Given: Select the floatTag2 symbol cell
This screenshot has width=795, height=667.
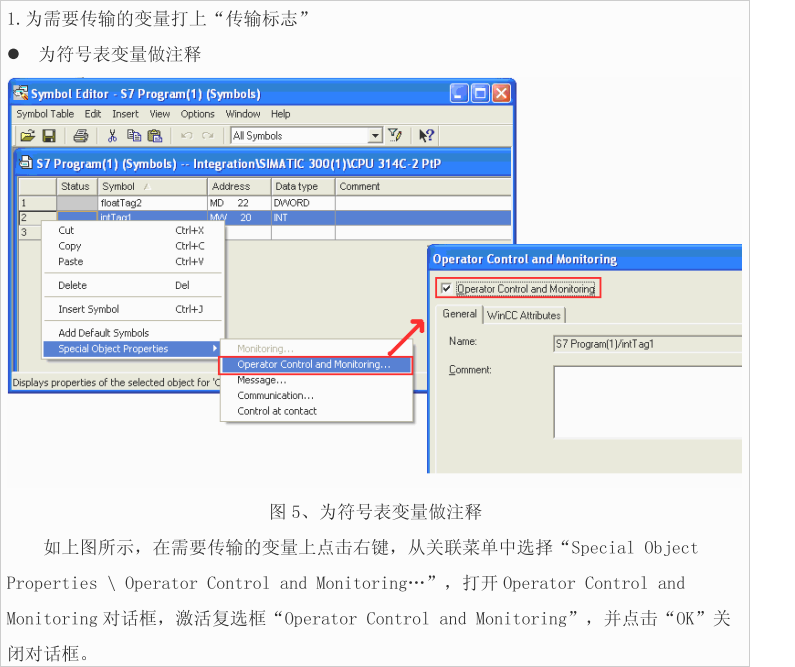Looking at the screenshot, I should point(152,203).
